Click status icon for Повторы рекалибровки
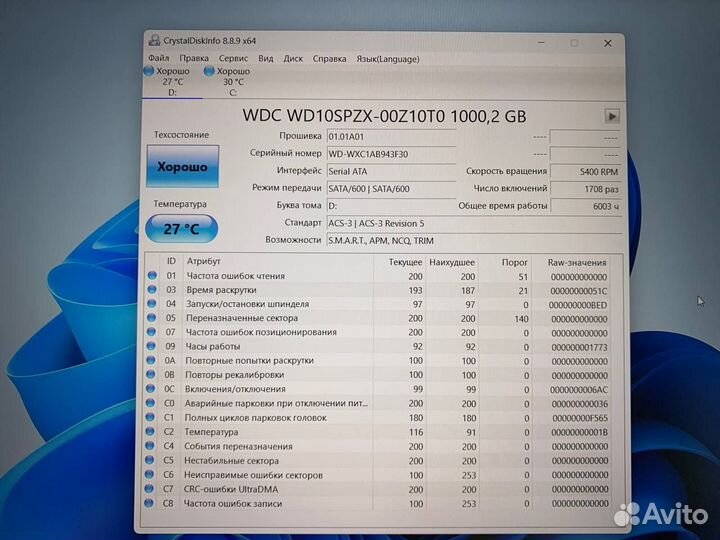Viewport: 720px width, 540px height. 151,374
